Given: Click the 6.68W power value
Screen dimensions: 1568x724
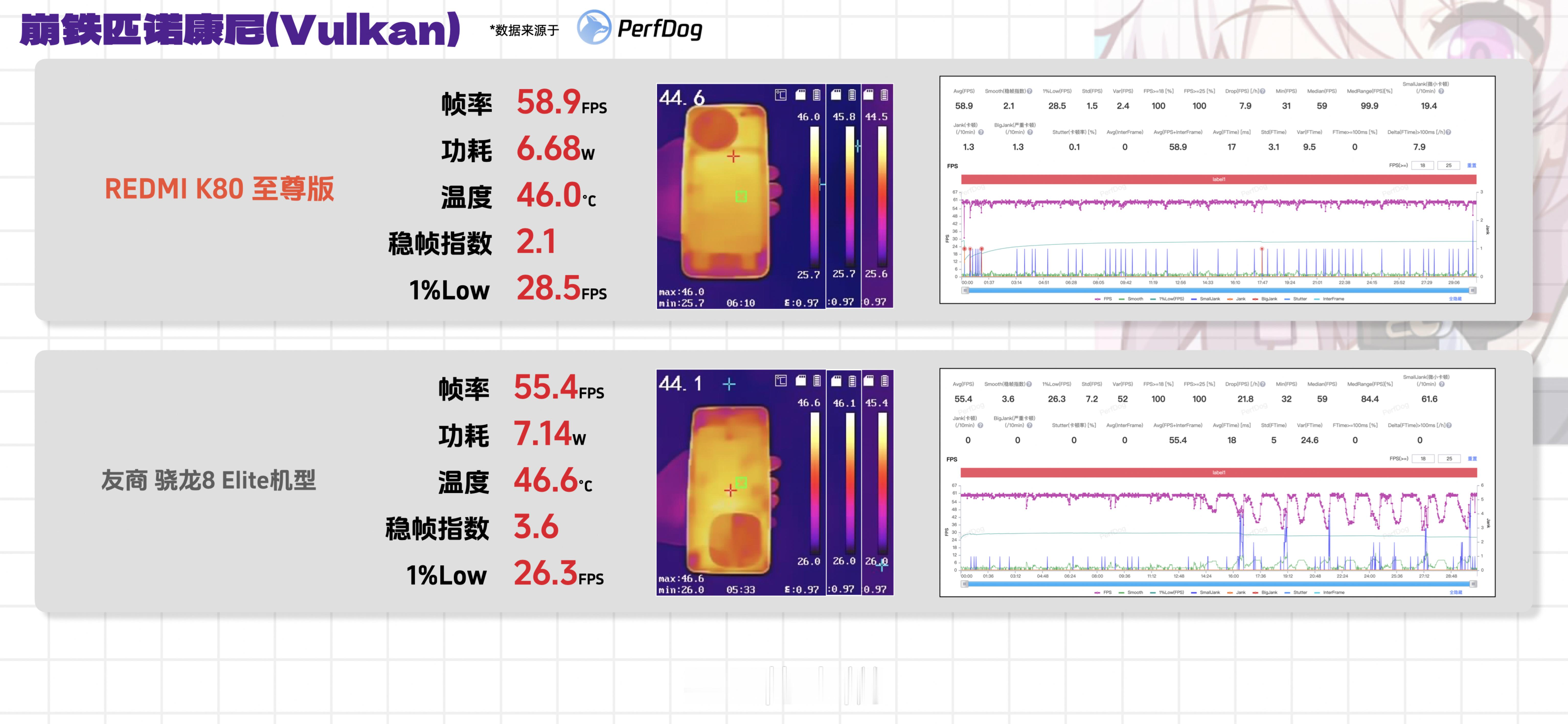Looking at the screenshot, I should pos(555,149).
